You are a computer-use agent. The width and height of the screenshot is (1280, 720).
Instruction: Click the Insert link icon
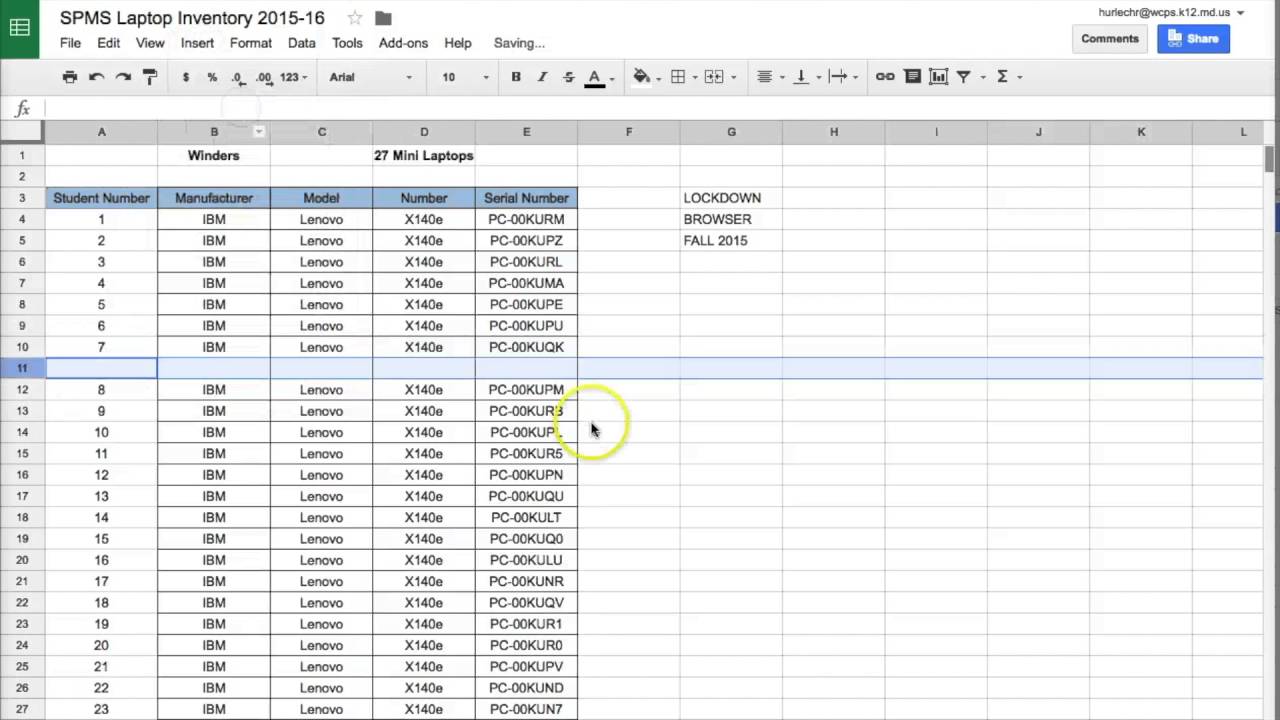[x=885, y=77]
